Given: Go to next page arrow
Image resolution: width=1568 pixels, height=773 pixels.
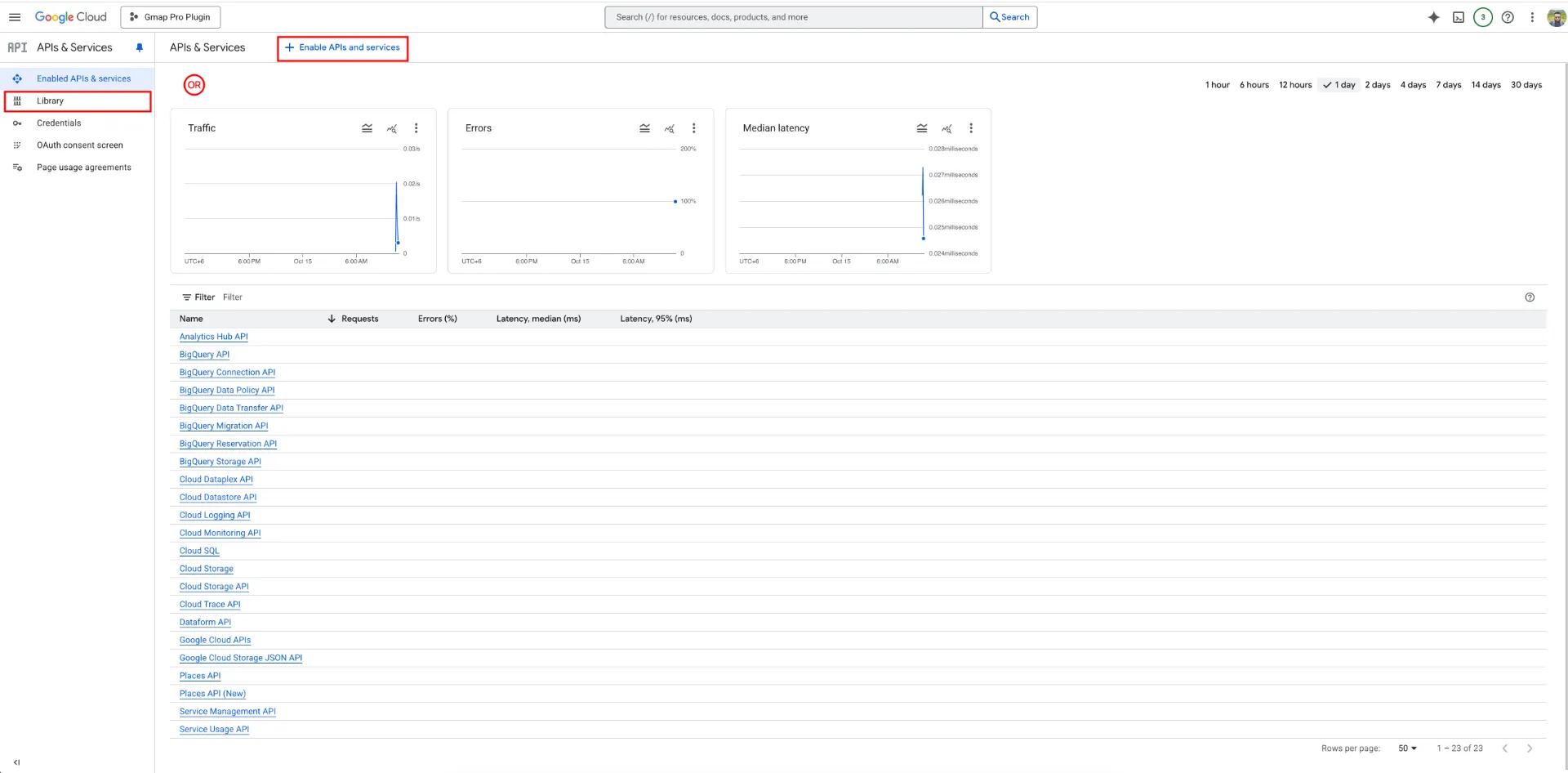Looking at the screenshot, I should (x=1530, y=748).
